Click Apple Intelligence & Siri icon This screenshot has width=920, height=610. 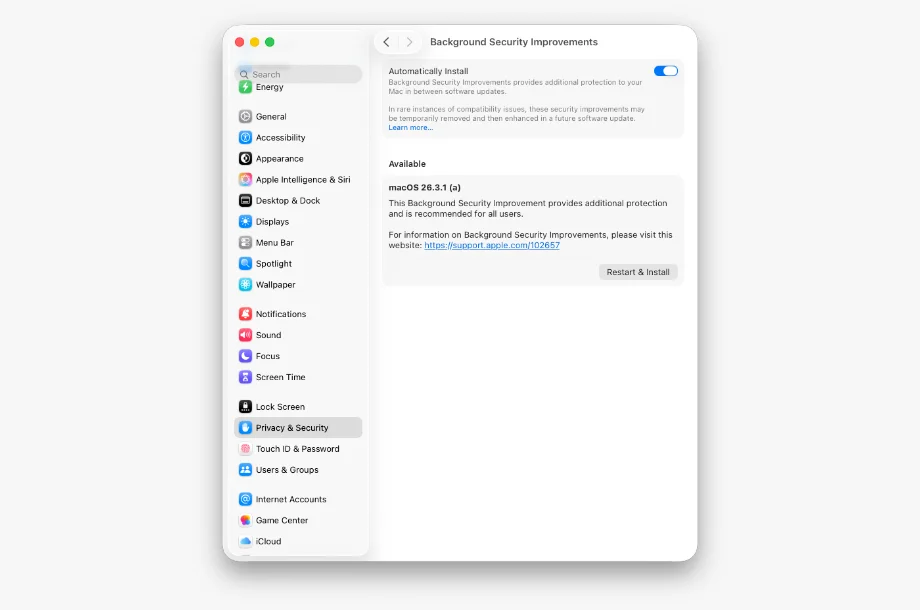tap(245, 180)
